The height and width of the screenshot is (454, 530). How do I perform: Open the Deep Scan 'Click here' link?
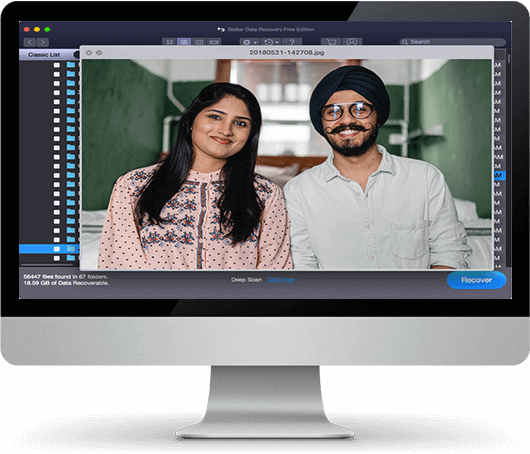pos(281,280)
